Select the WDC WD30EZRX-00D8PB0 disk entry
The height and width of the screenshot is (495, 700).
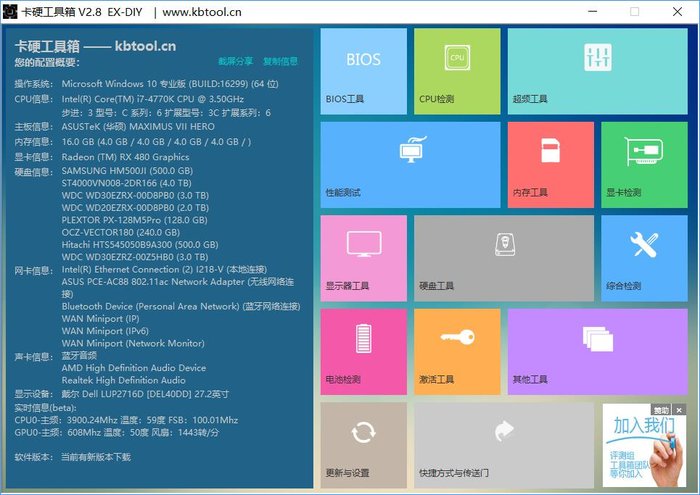[x=135, y=195]
